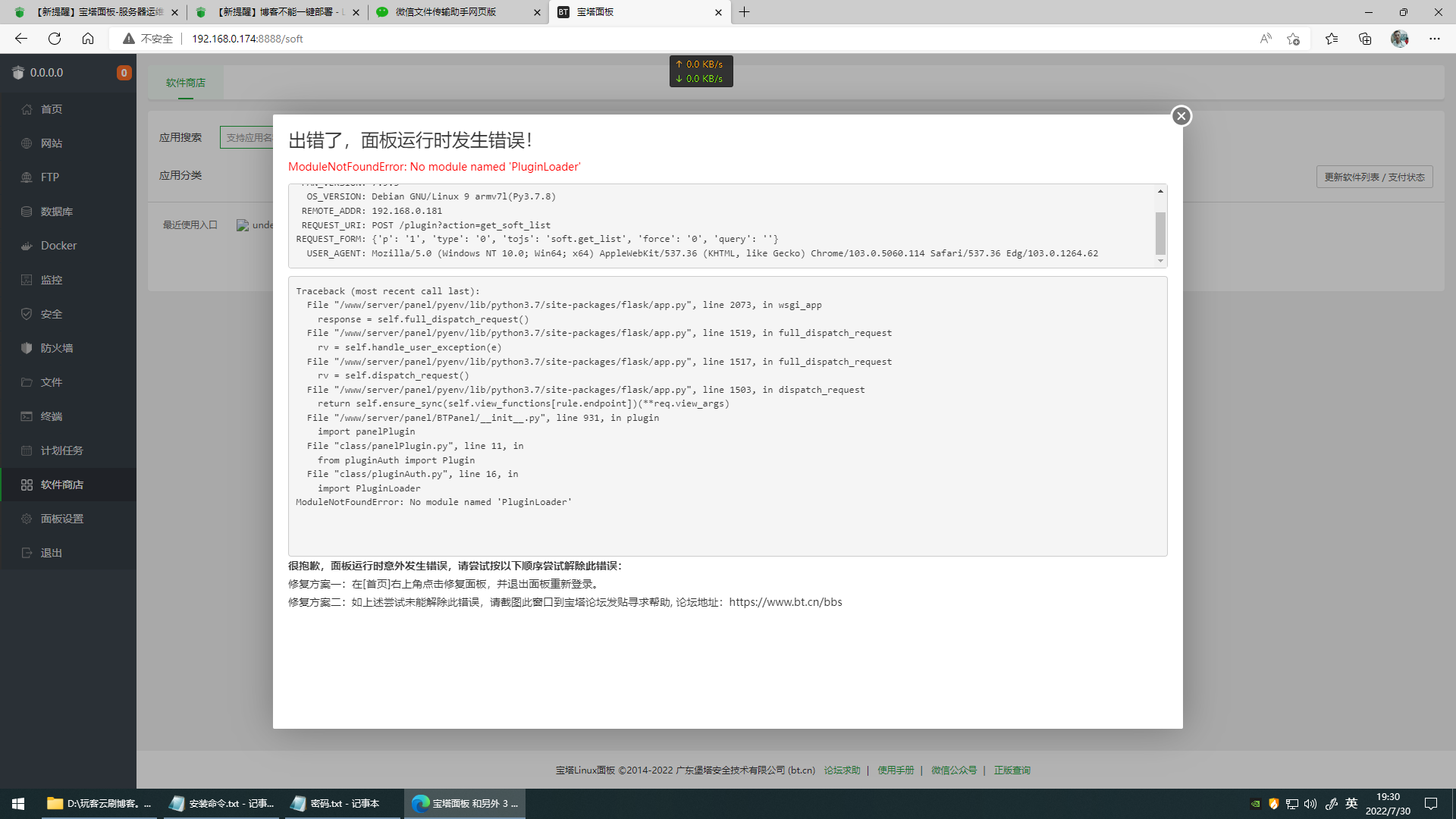Open 安装命令.txt Notepad taskbar item
This screenshot has height=819, width=1456.
(221, 804)
